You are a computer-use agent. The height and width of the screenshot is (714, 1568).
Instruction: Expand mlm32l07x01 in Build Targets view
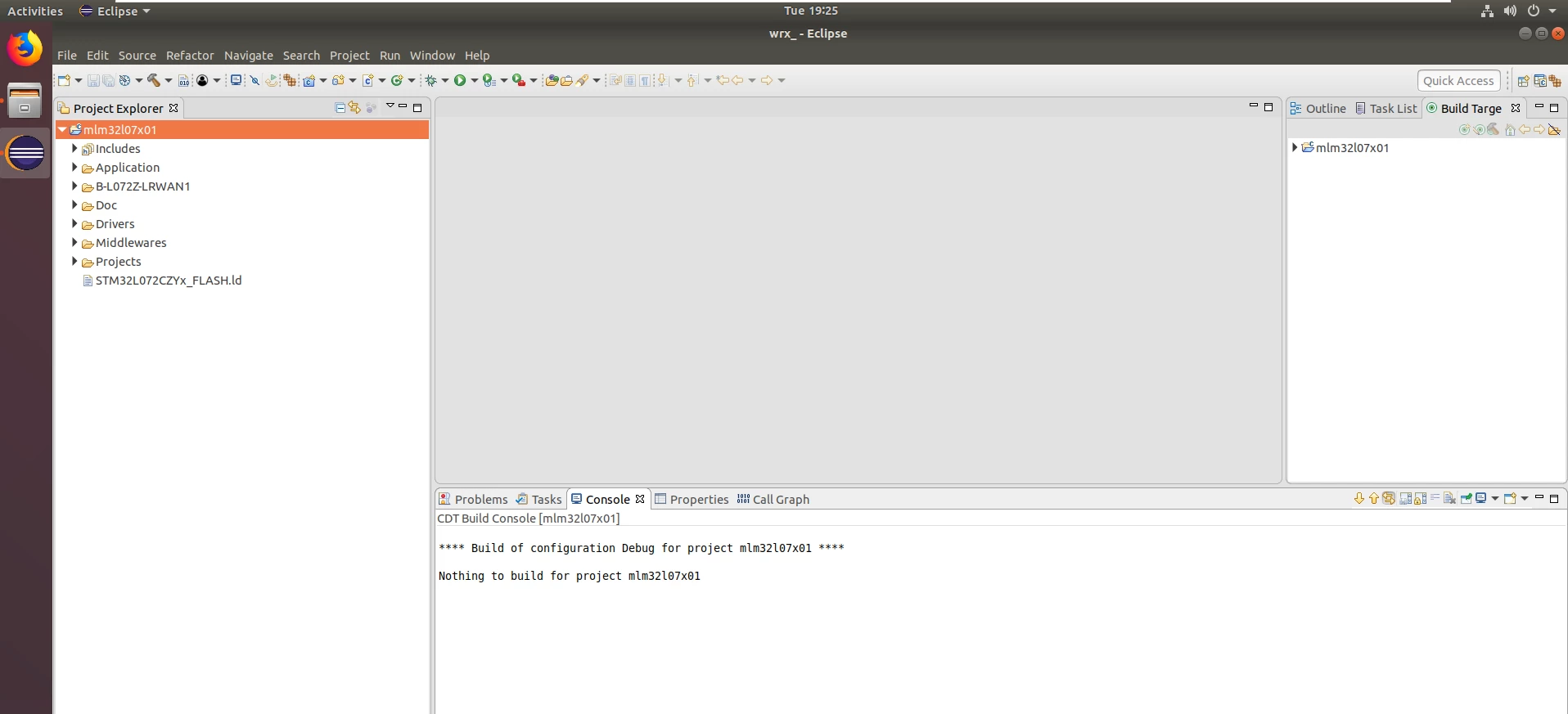pos(1295,148)
